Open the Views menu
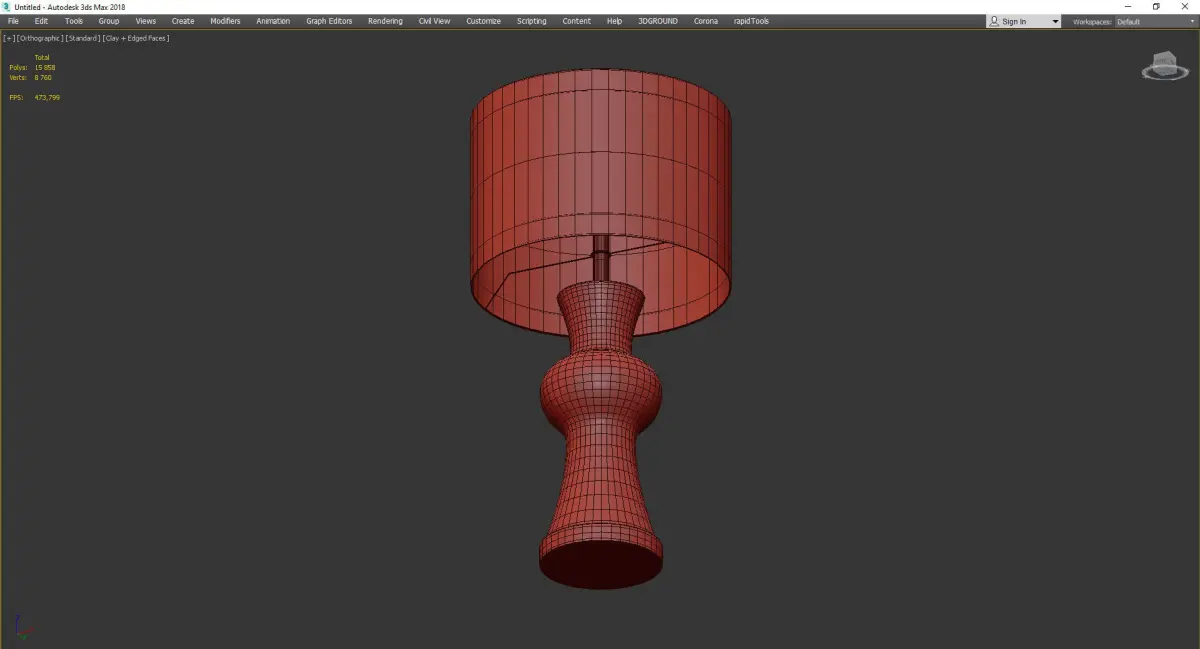The width and height of the screenshot is (1200, 649). pos(146,21)
